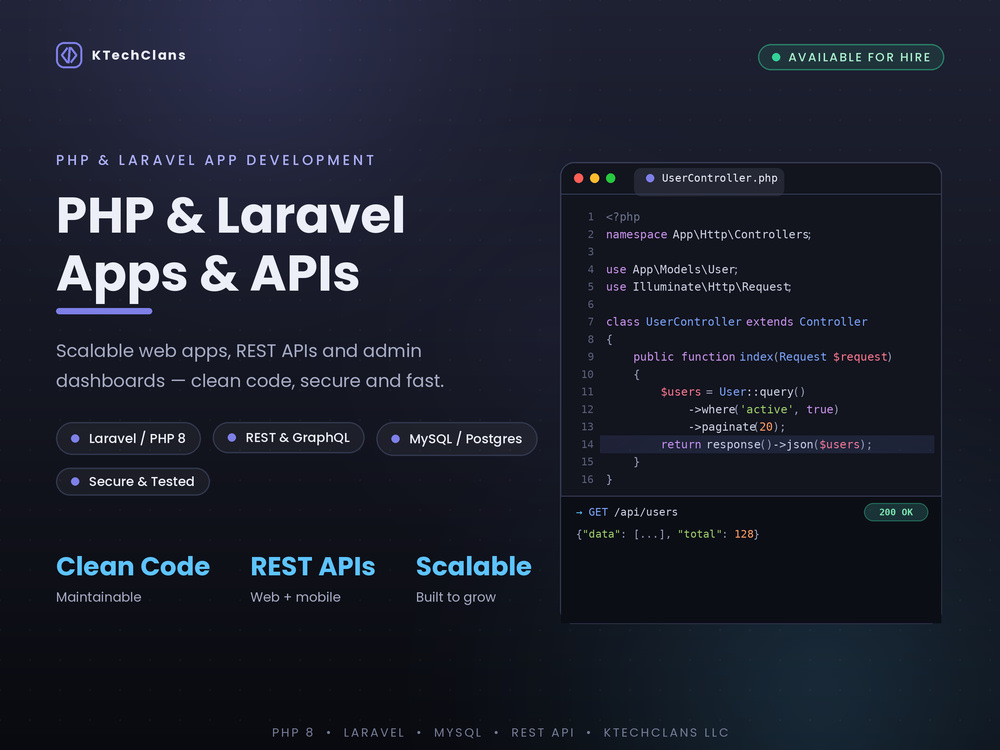
Task: Click the green maximize dot on code window
Action: tap(610, 178)
